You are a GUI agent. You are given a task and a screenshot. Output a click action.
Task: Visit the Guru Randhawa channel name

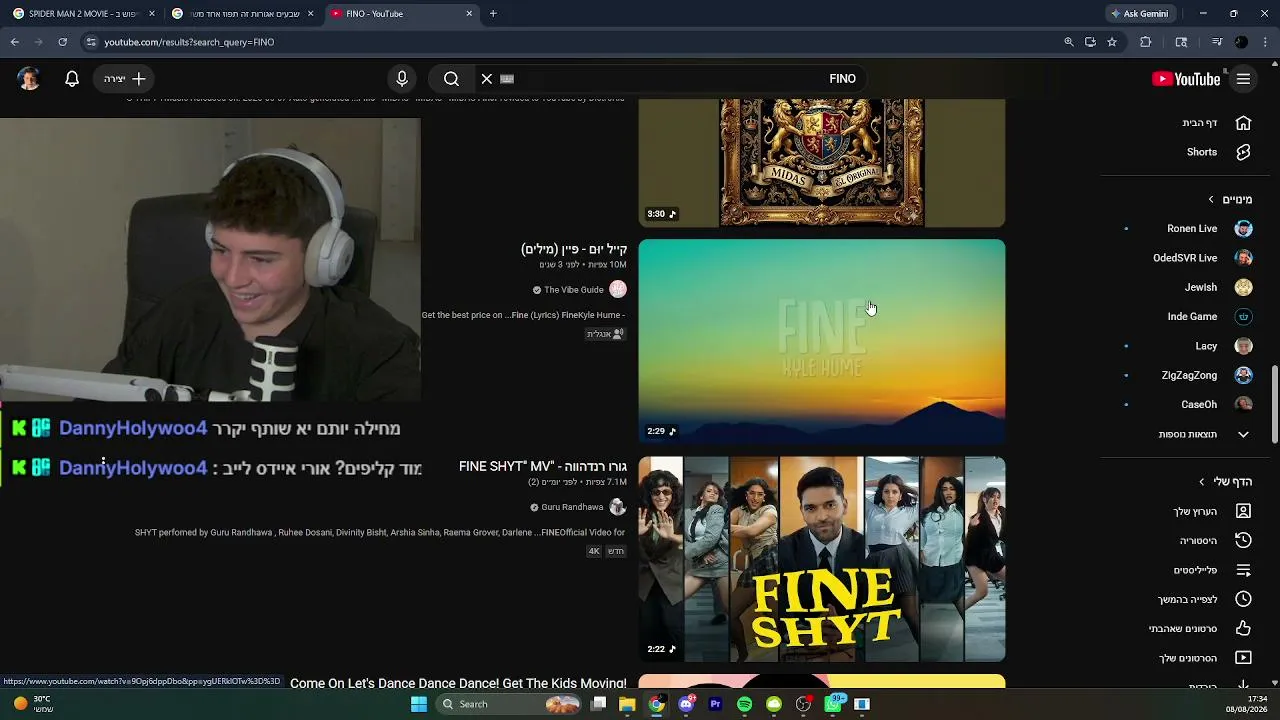tap(572, 507)
